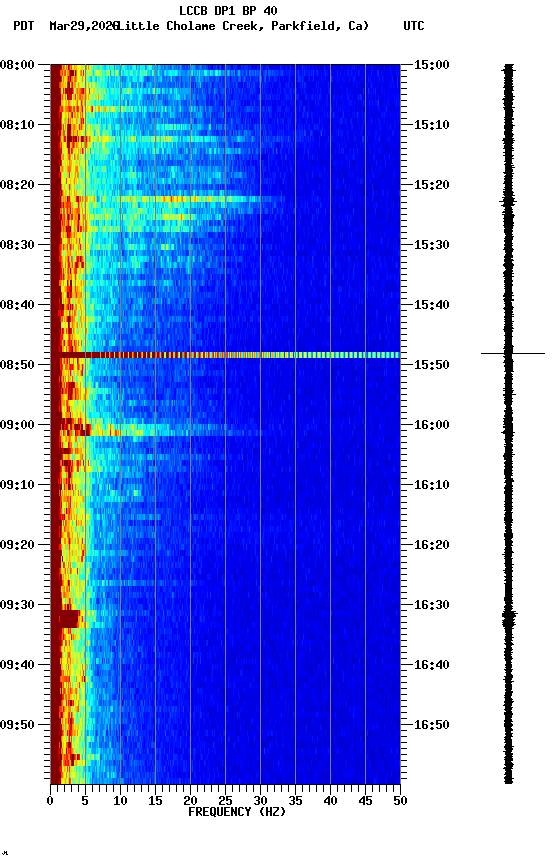Click the 08:00 PDT time label

click(x=17, y=65)
